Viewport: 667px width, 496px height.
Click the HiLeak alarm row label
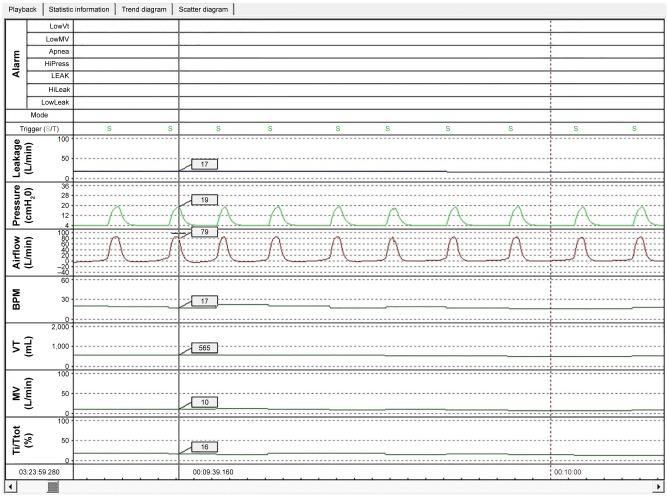(59, 90)
